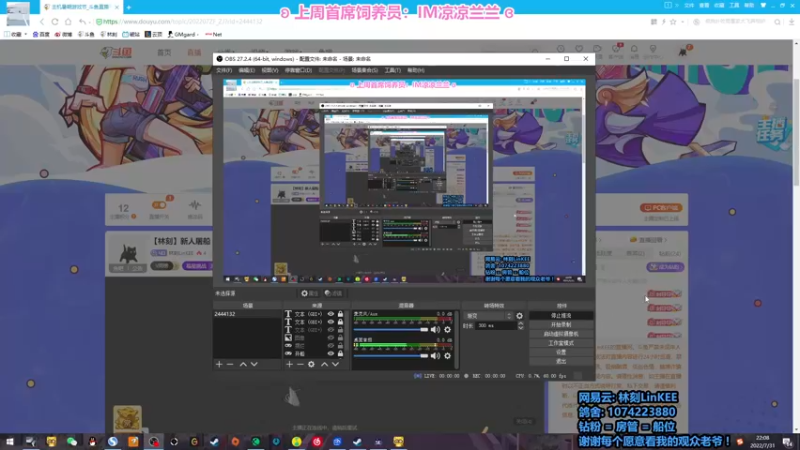The height and width of the screenshot is (450, 800).
Task: Click Stop Streaming button in Controls
Action: tap(561, 316)
